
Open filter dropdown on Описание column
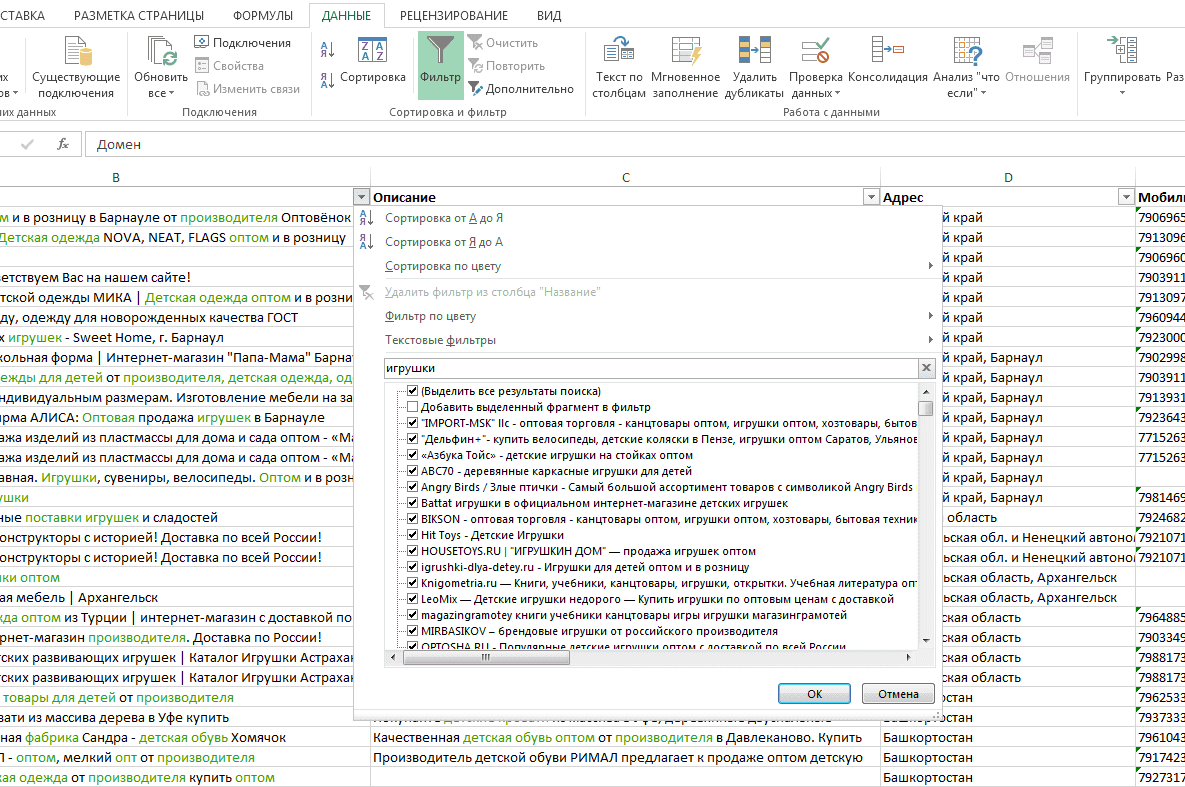pos(871,197)
